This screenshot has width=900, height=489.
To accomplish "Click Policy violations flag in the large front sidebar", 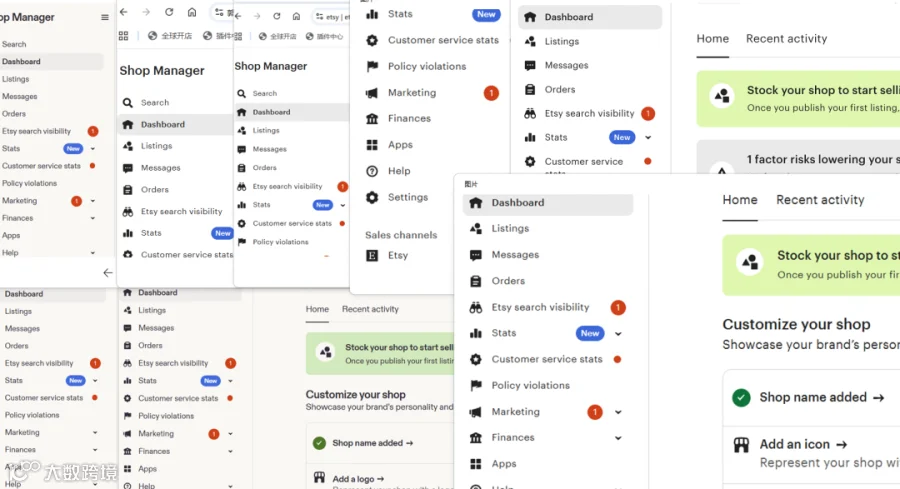I will tap(476, 386).
